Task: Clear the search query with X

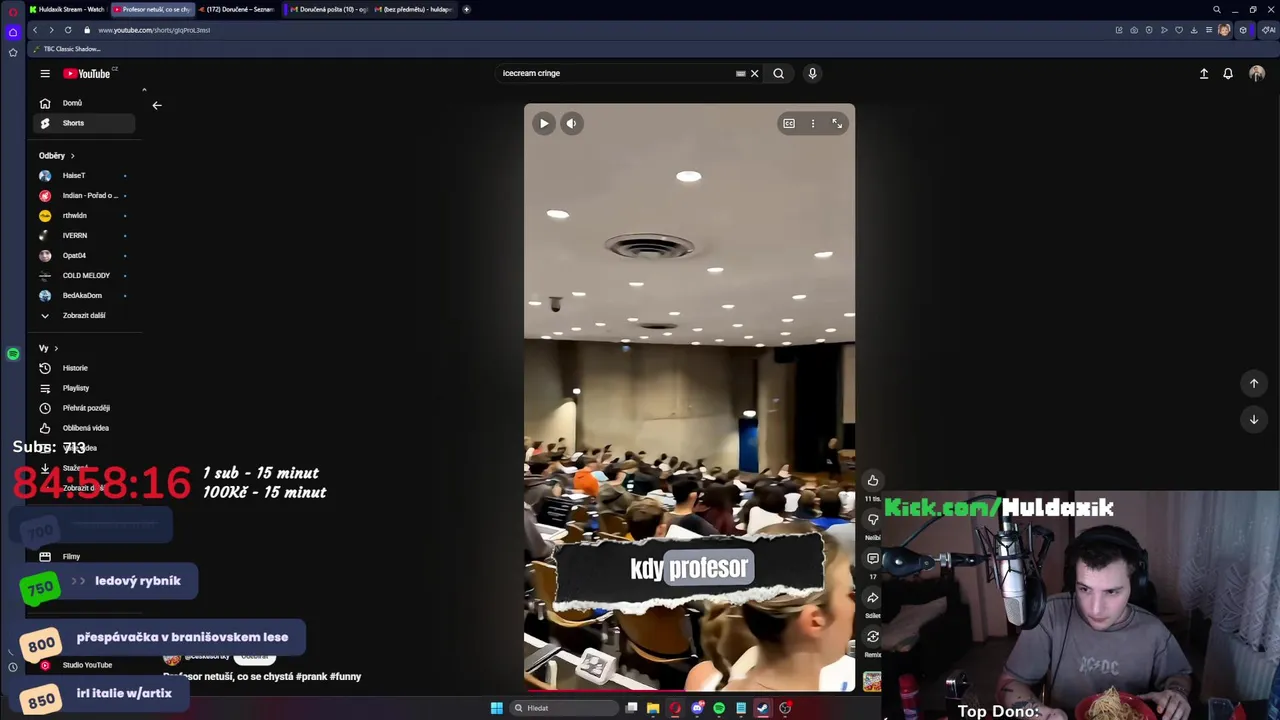Action: pos(755,73)
